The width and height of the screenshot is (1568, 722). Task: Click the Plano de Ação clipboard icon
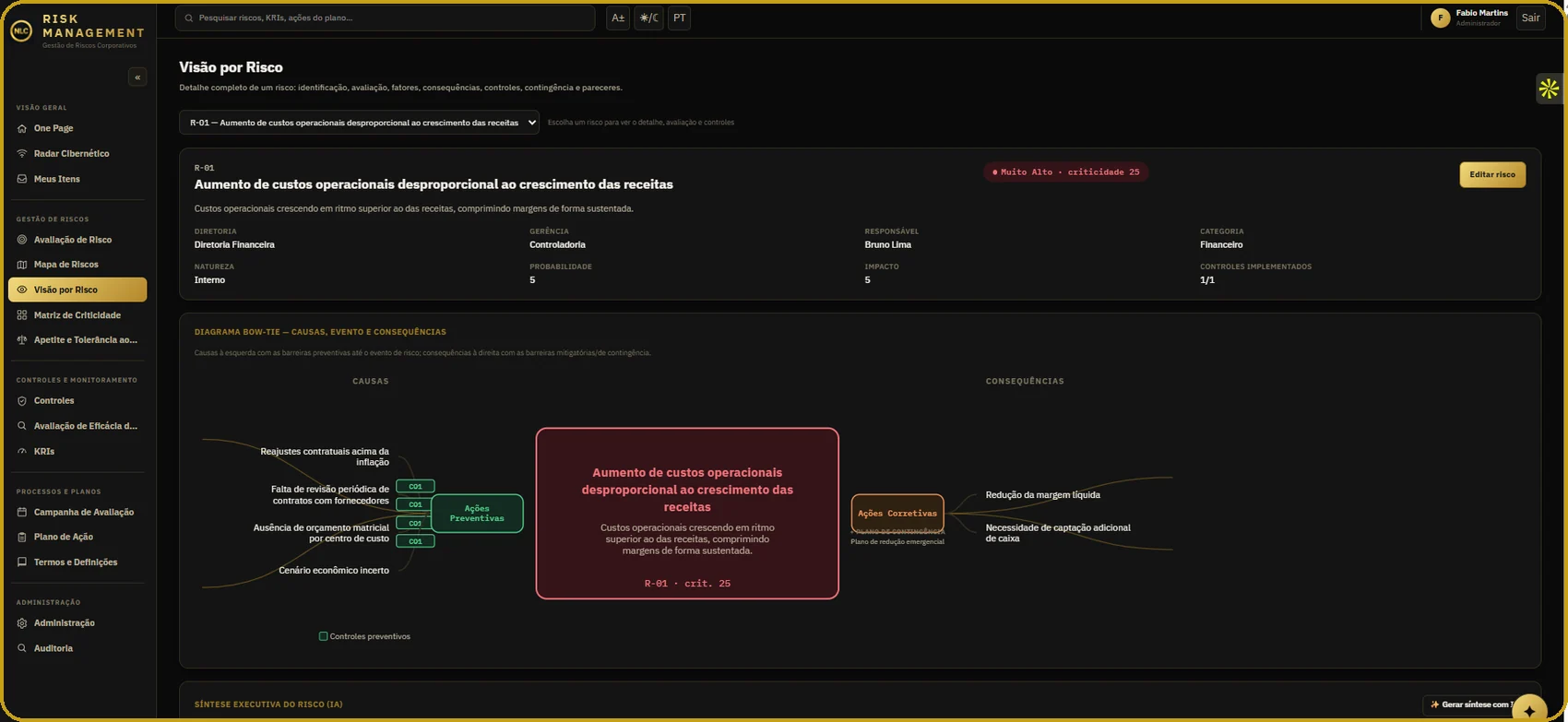click(x=22, y=537)
